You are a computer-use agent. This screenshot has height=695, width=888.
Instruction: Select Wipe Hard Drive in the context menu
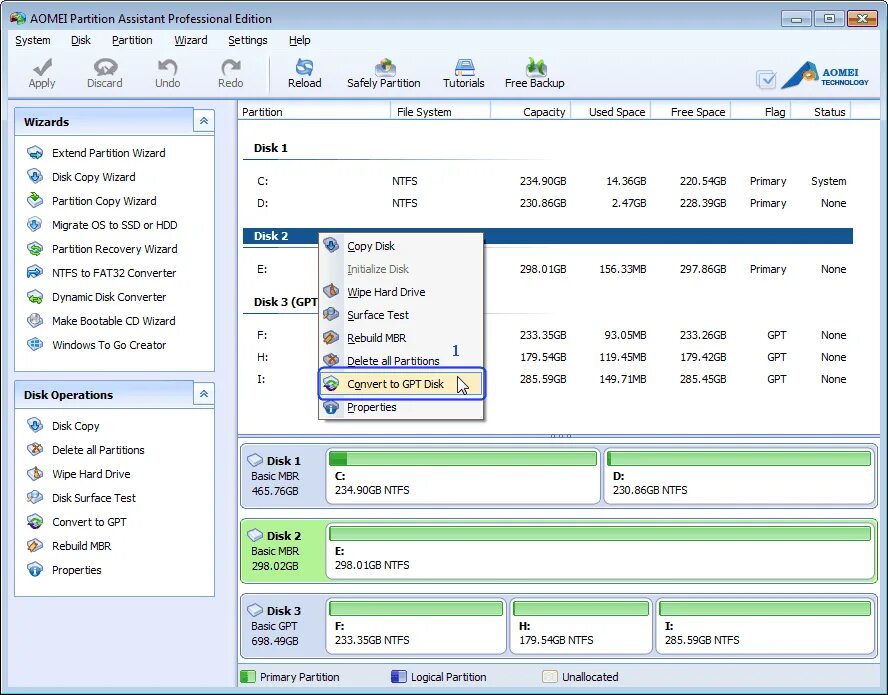click(x=401, y=292)
